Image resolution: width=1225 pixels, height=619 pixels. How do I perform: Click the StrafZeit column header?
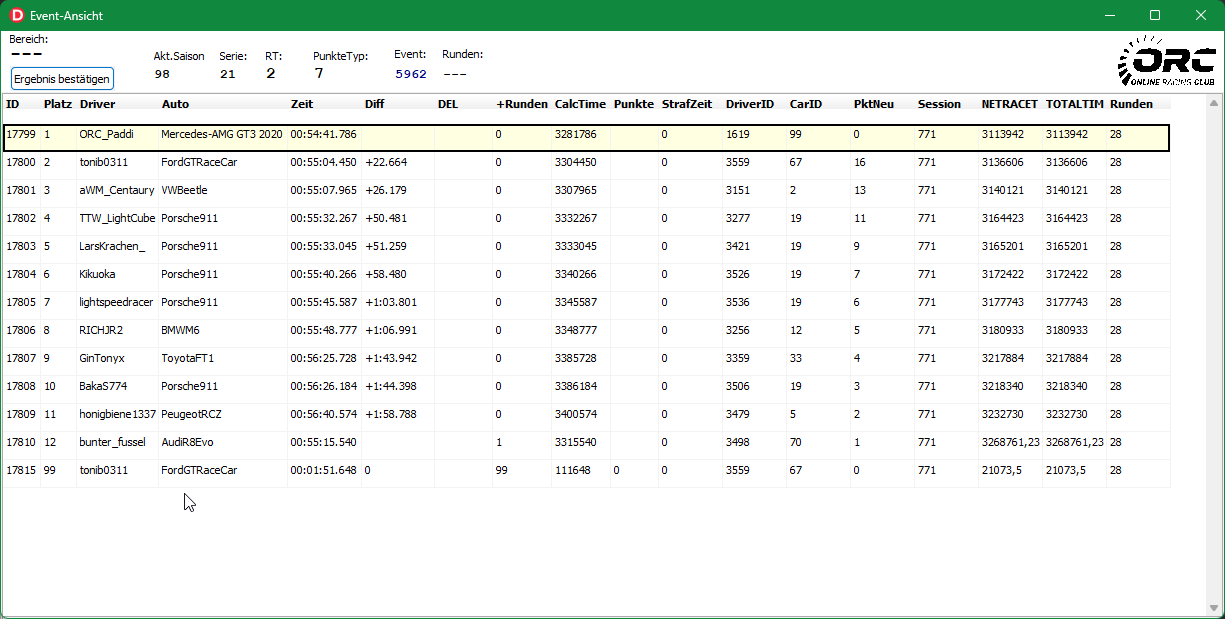686,104
